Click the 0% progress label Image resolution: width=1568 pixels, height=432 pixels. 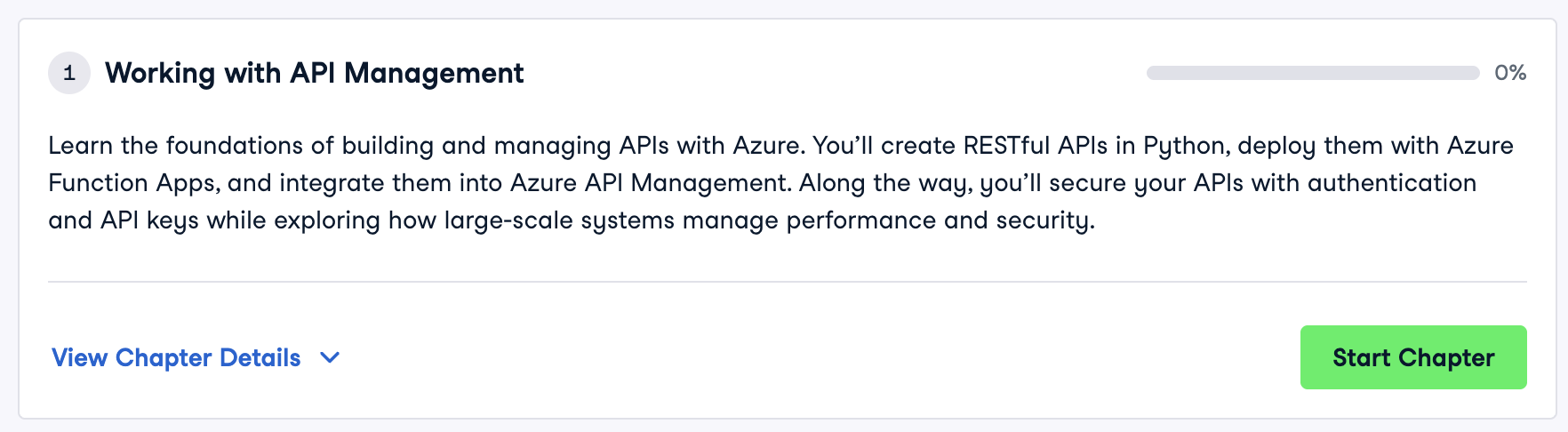tap(1510, 73)
